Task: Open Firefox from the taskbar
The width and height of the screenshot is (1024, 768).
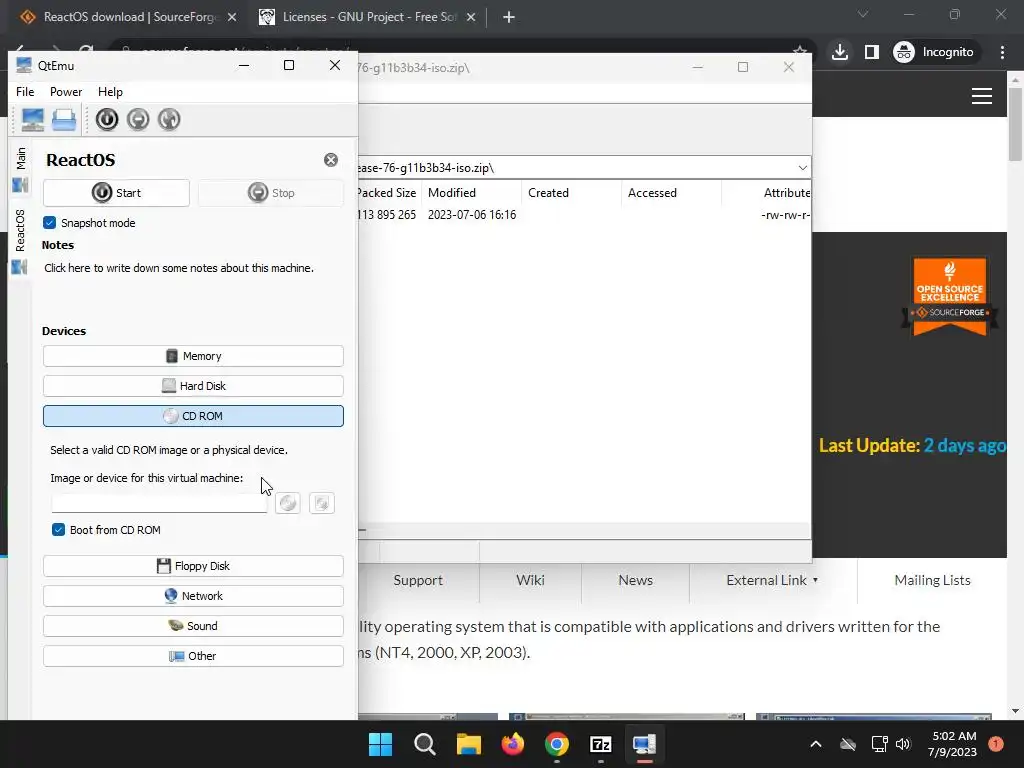Action: pyautogui.click(x=513, y=744)
